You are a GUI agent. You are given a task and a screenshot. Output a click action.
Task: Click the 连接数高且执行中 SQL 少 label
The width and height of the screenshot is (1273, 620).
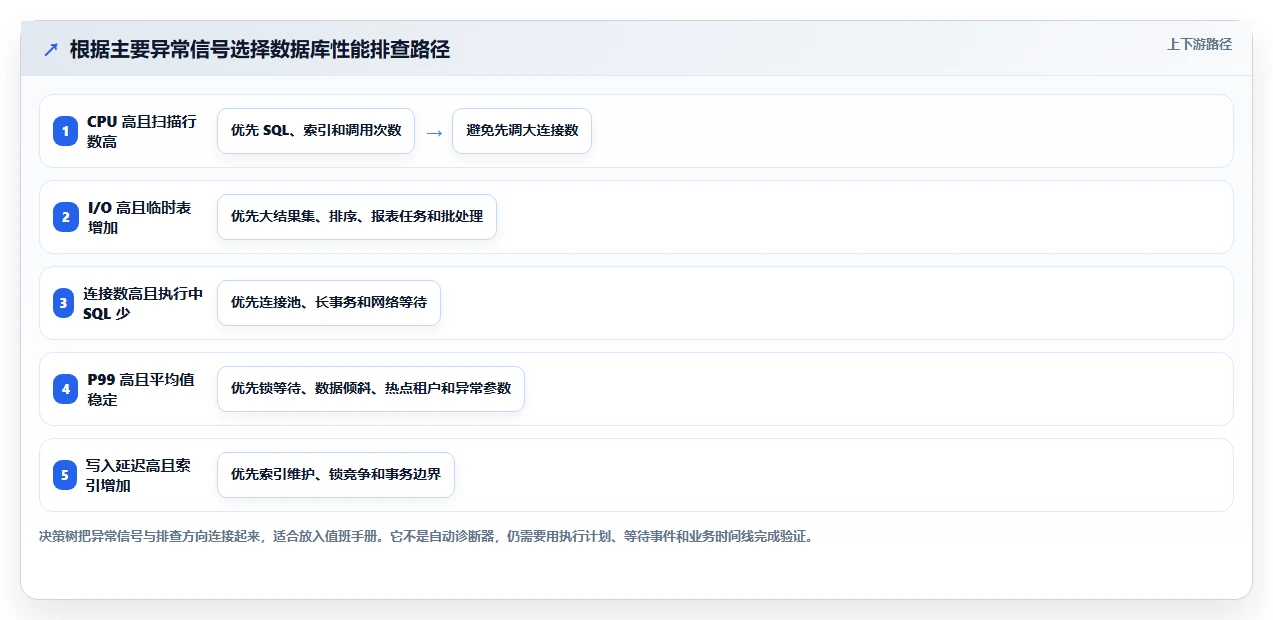143,303
